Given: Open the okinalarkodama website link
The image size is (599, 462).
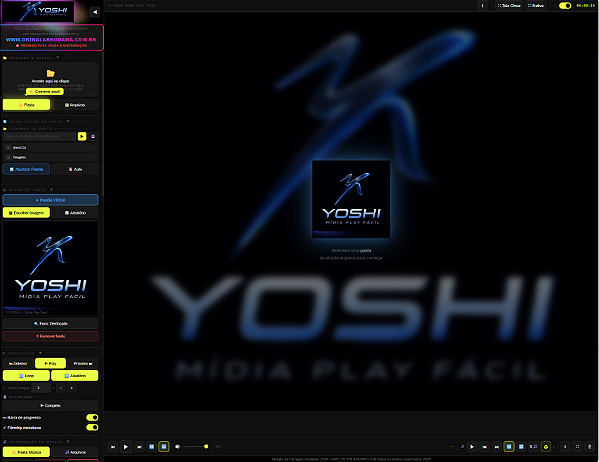Looking at the screenshot, I should (51, 39).
